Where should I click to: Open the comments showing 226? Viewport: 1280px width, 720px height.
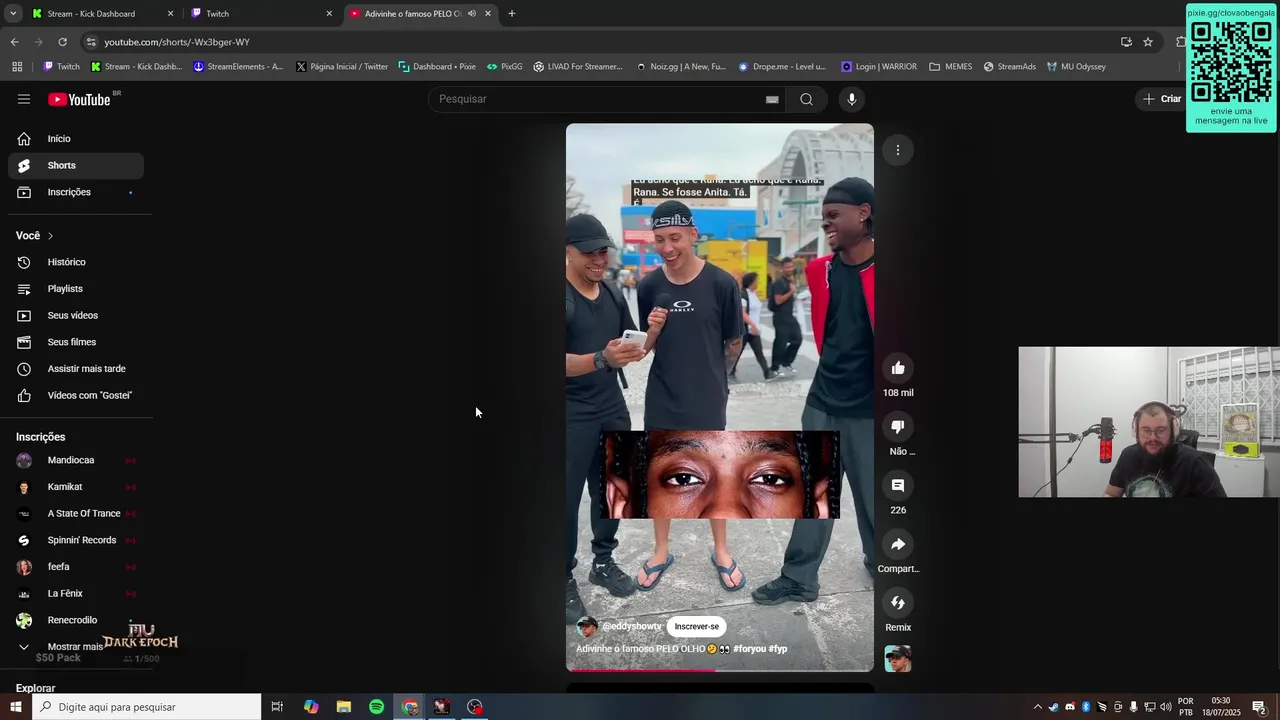click(x=898, y=485)
